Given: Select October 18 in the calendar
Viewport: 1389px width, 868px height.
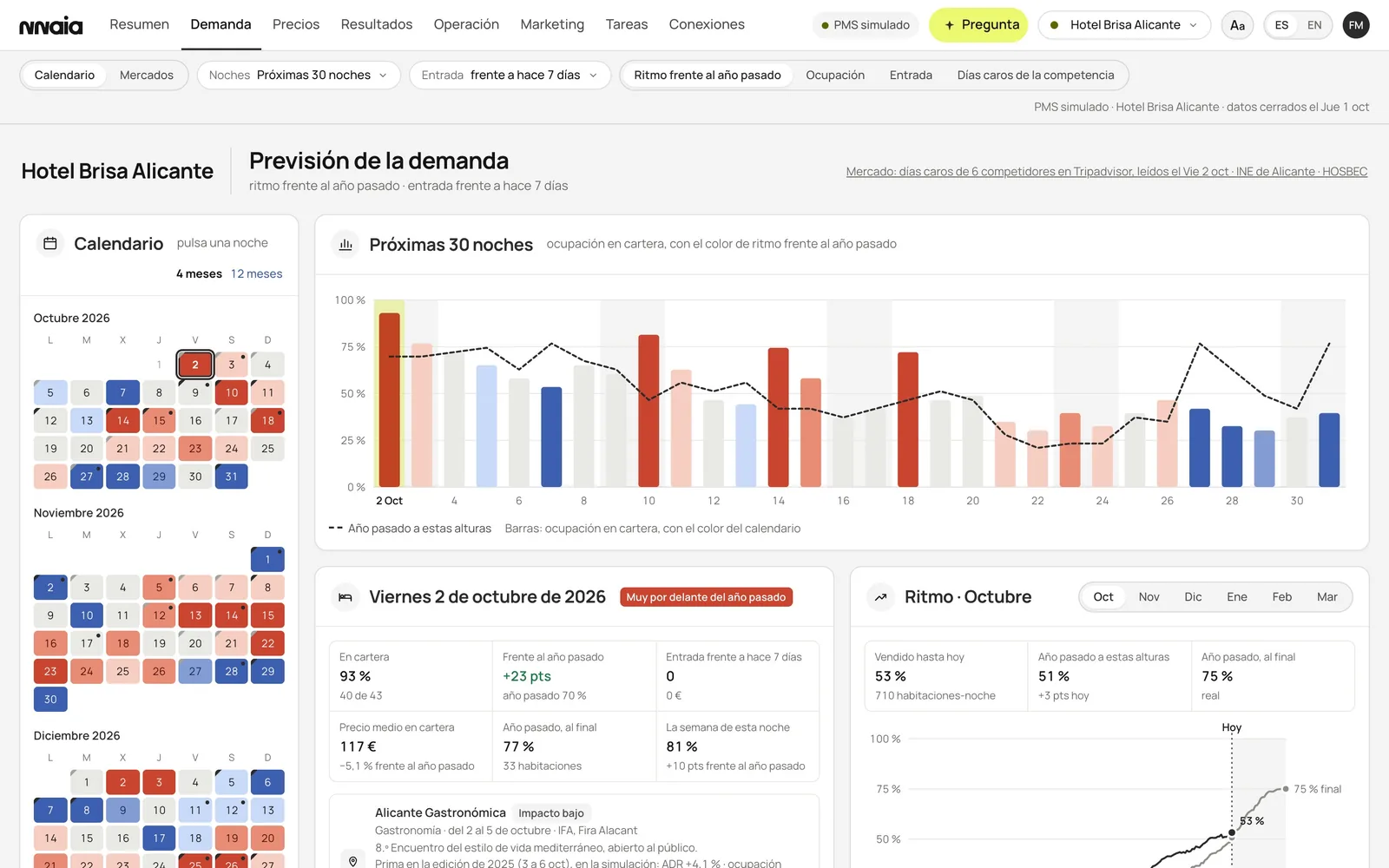Looking at the screenshot, I should pos(267,421).
